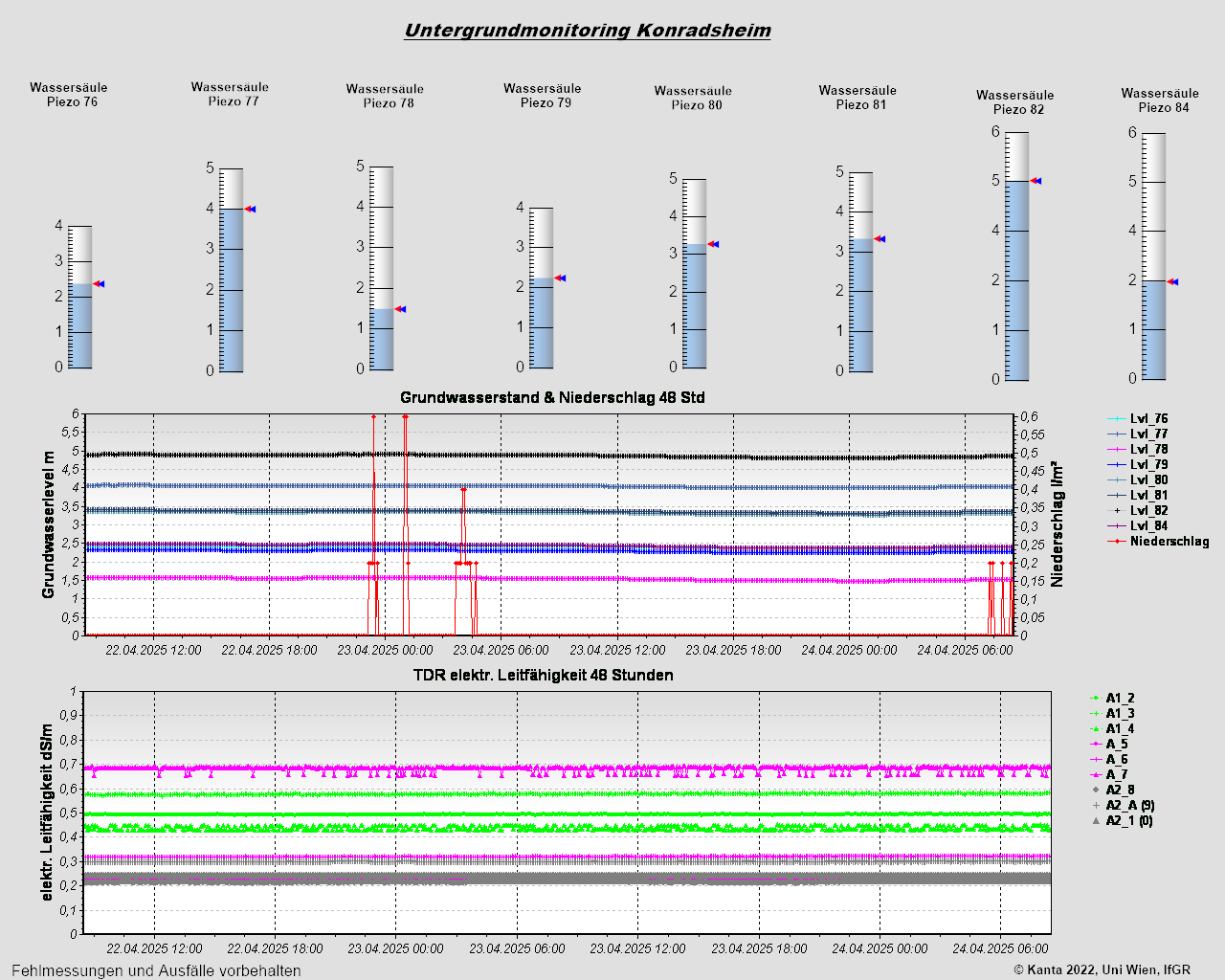Select A_5 legend entry
Viewport: 1225px width, 980px height.
tap(1109, 745)
